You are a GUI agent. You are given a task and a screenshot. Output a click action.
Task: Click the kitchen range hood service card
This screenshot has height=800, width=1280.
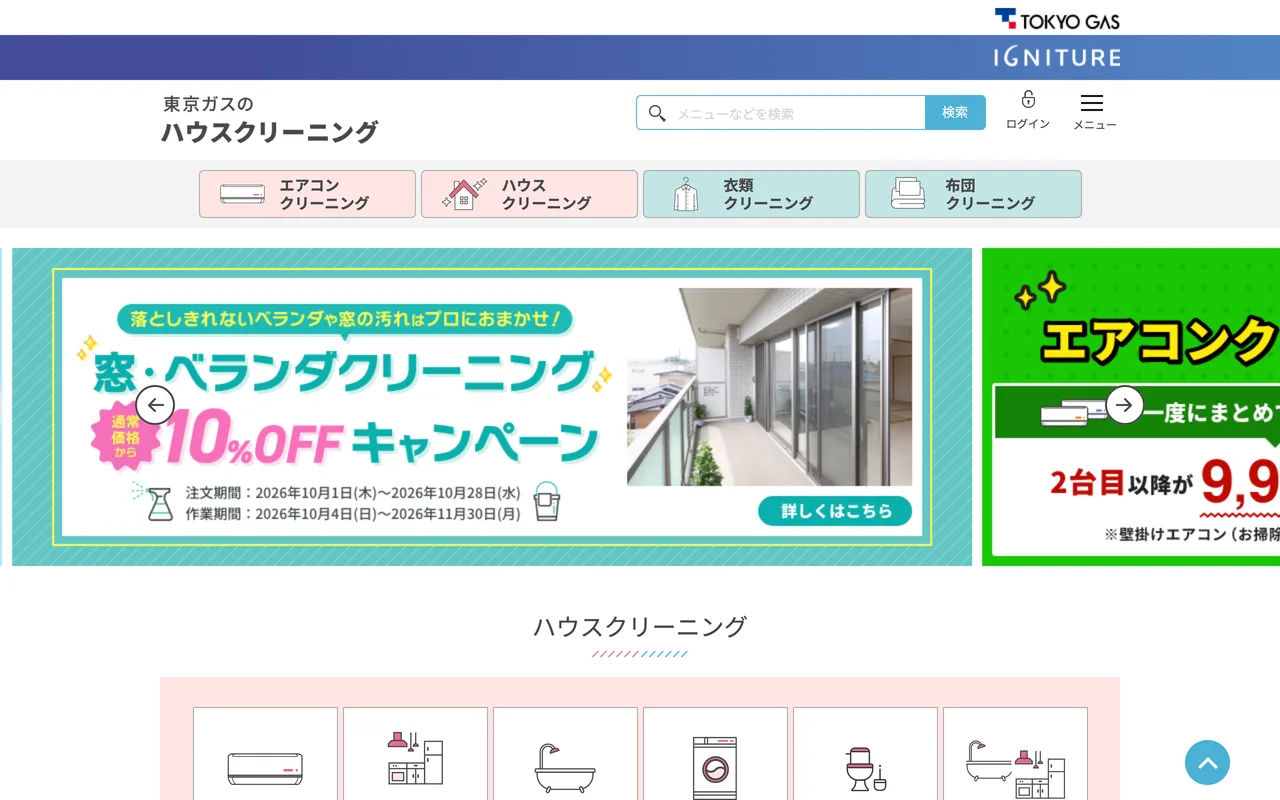(415, 754)
